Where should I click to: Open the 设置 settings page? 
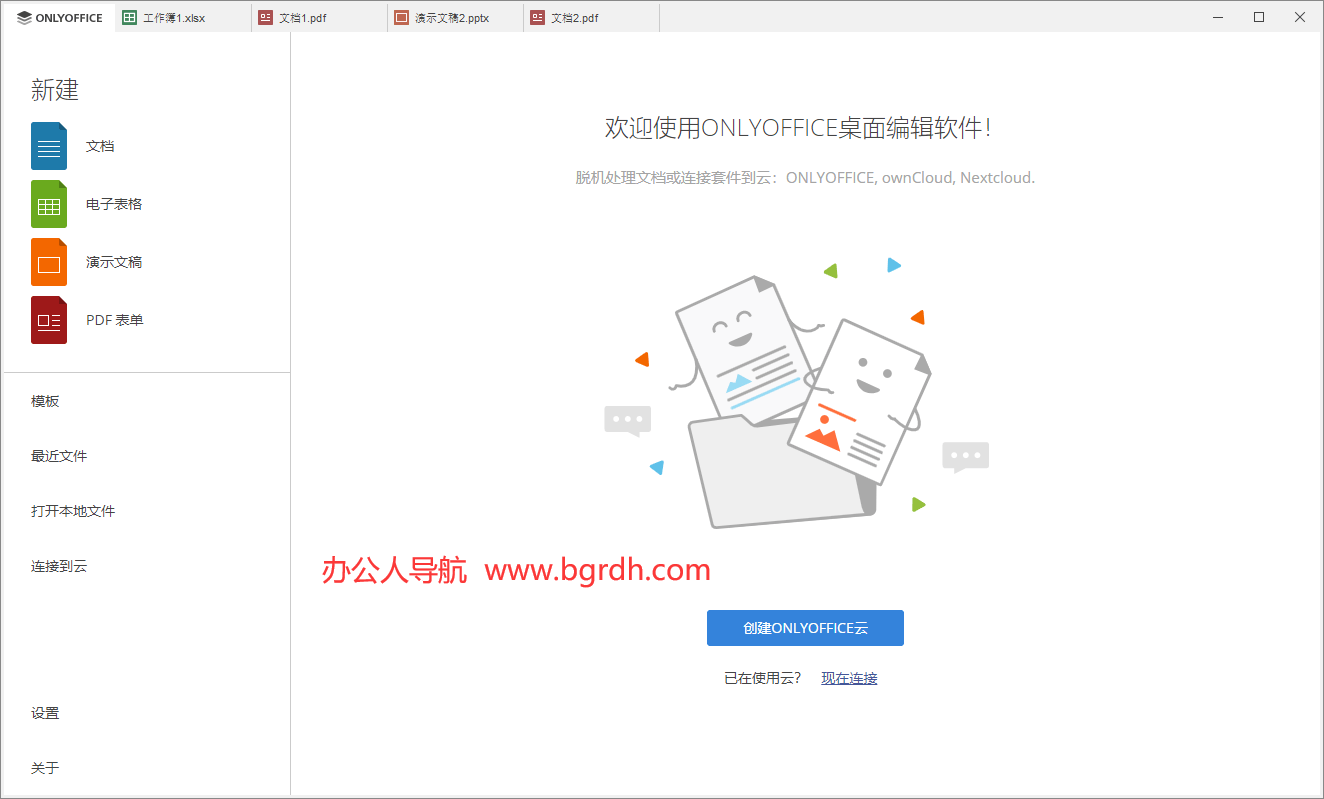pyautogui.click(x=45, y=712)
